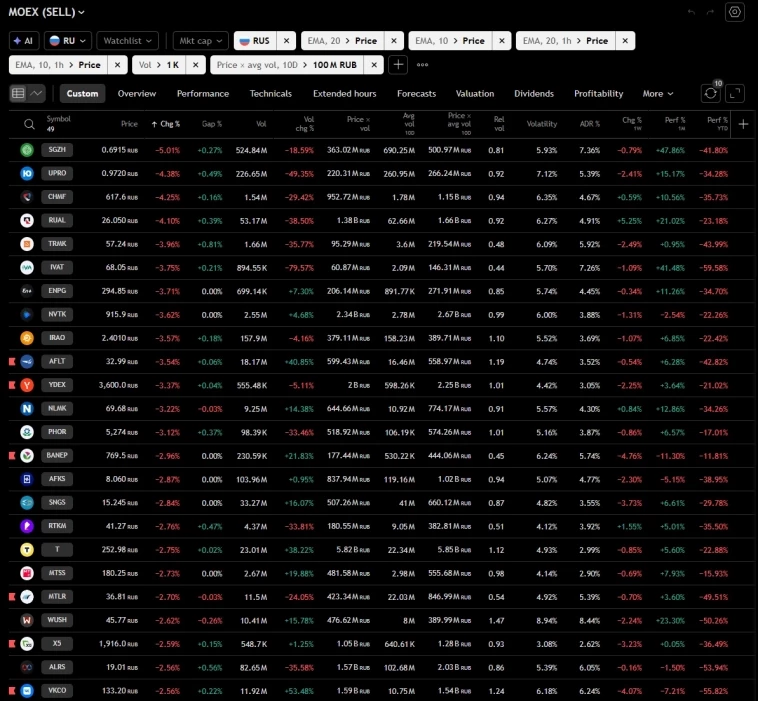Open the screener settings icon at top right
The width and height of the screenshot is (758, 701).
pyautogui.click(x=735, y=12)
